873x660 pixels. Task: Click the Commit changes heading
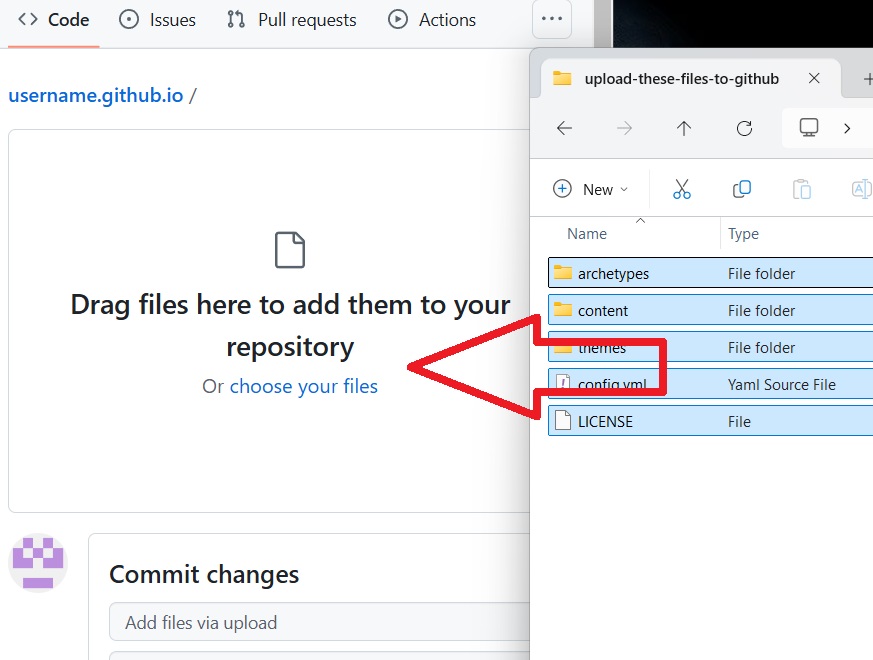pyautogui.click(x=204, y=574)
